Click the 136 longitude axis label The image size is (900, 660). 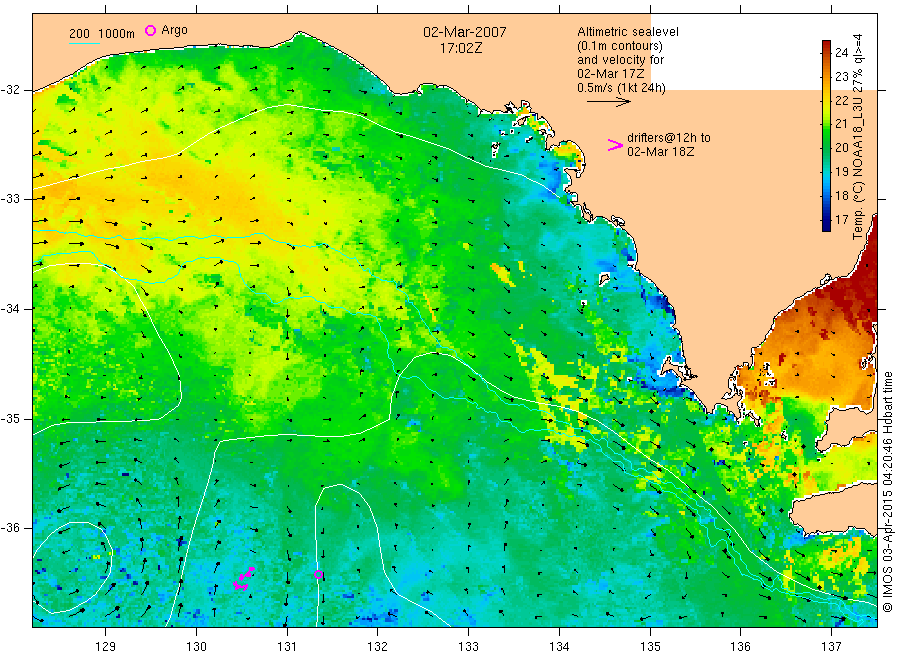pyautogui.click(x=740, y=646)
